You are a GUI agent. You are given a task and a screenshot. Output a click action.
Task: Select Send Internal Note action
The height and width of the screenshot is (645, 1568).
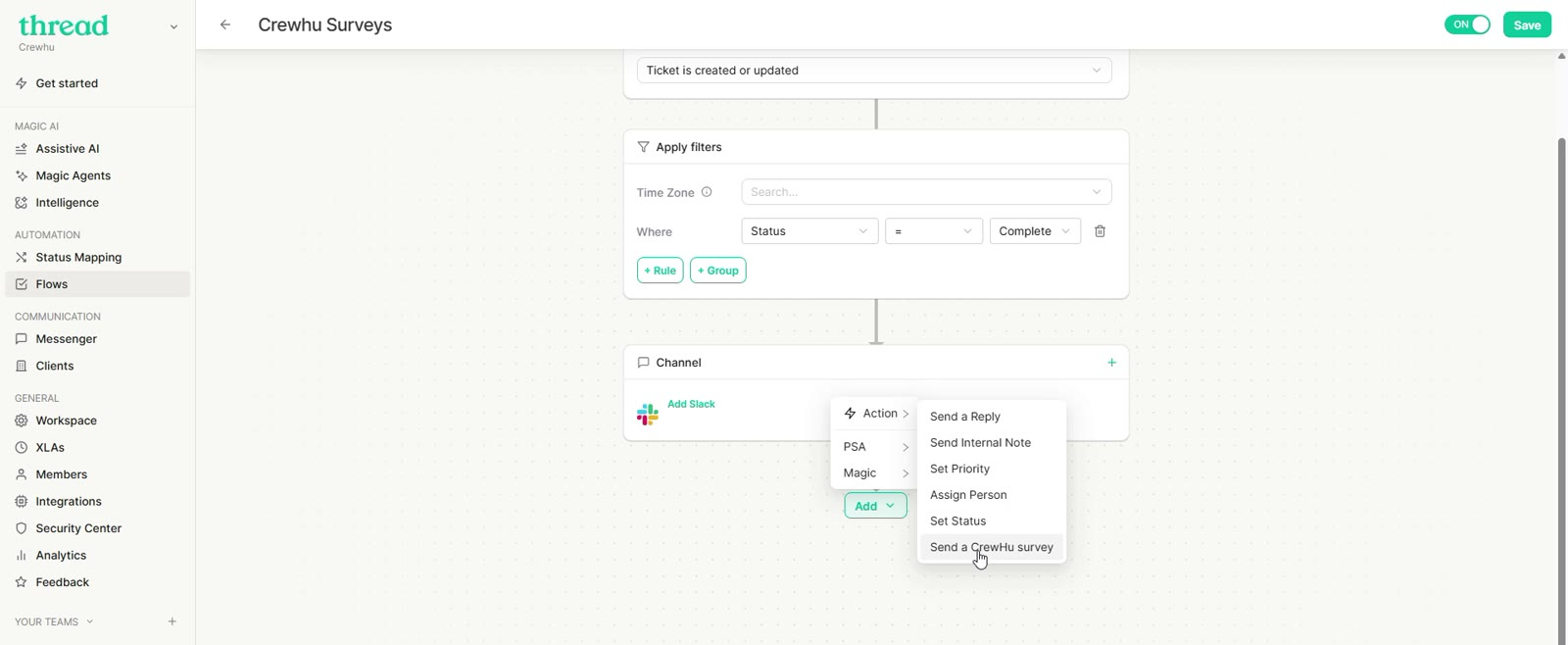coord(991,443)
